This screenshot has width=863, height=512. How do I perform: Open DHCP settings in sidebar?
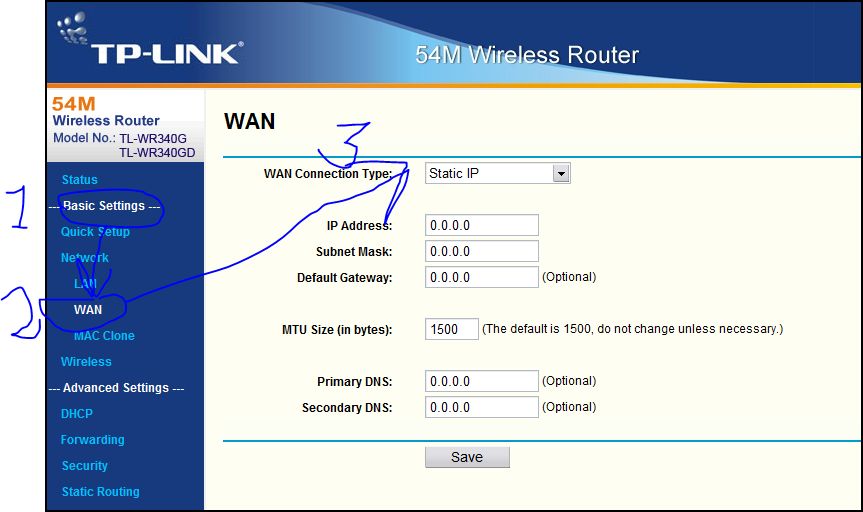[77, 413]
